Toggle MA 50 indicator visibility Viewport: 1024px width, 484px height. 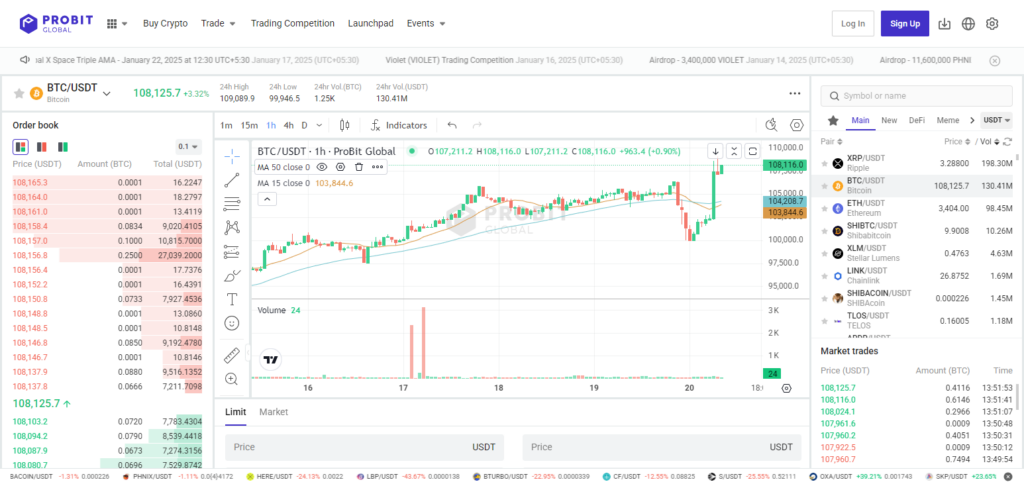321,167
